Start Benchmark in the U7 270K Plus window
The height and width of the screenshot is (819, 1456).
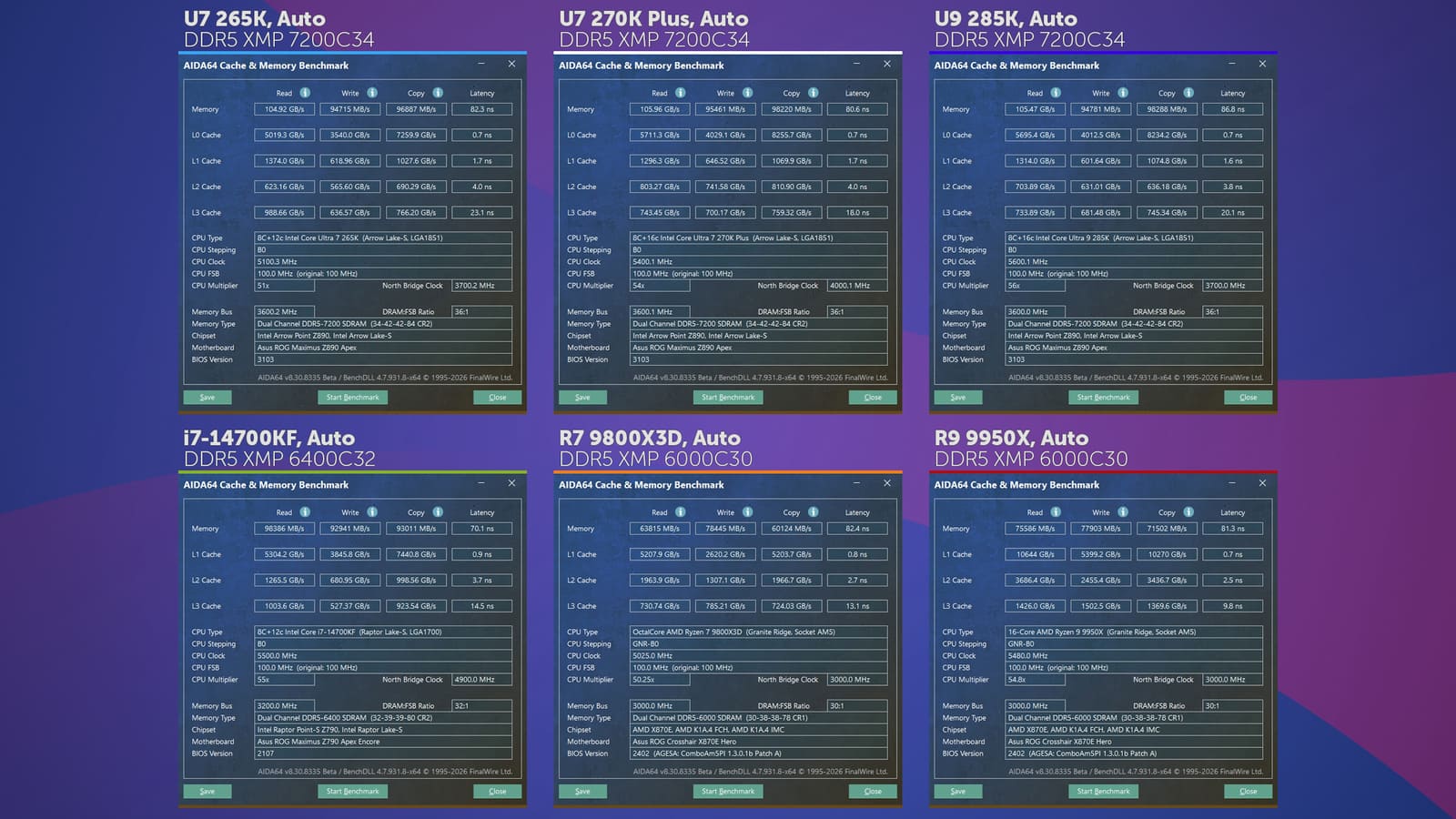click(x=728, y=398)
